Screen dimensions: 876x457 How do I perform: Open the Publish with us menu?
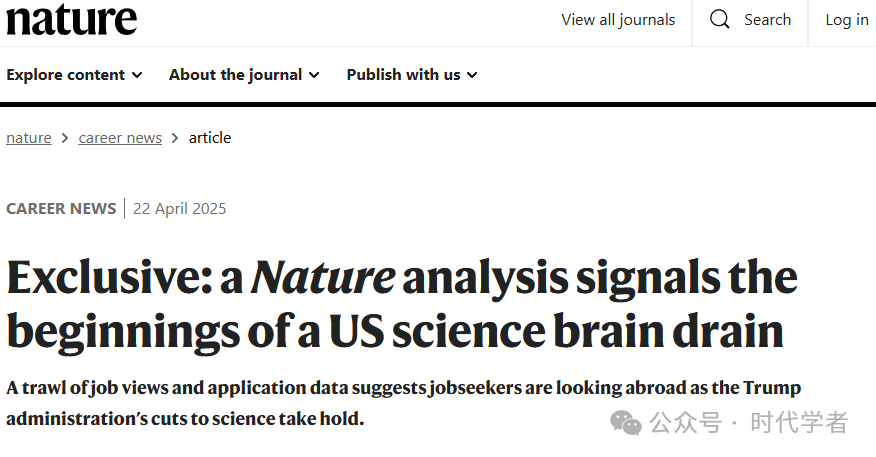(x=412, y=75)
